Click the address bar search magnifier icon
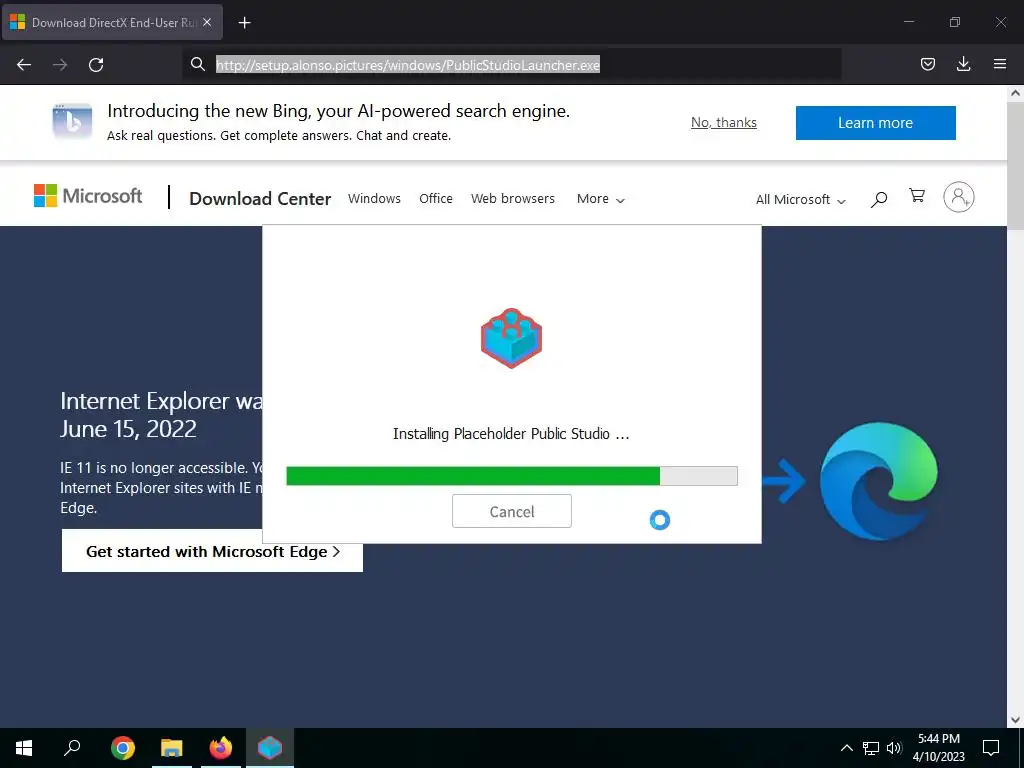Screen dimensions: 1024x768 pyautogui.click(x=197, y=64)
